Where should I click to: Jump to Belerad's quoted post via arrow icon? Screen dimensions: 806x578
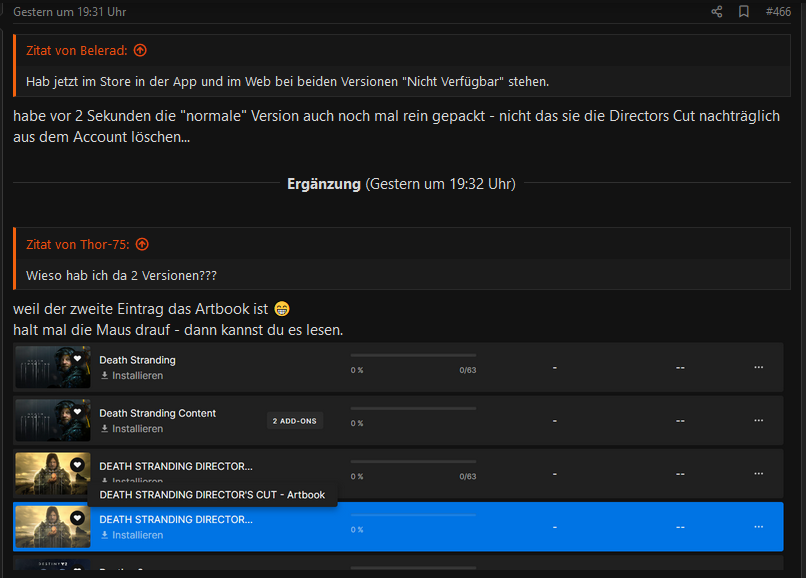140,50
